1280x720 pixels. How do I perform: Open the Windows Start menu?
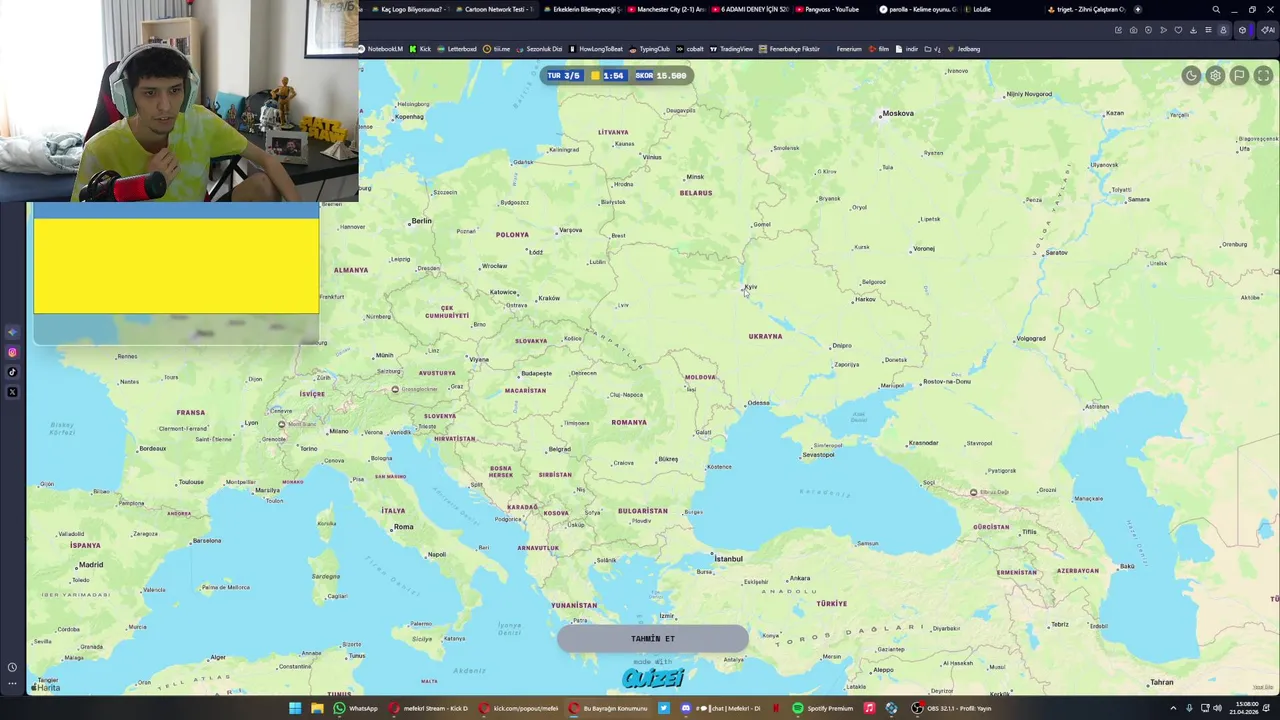pyautogui.click(x=295, y=708)
